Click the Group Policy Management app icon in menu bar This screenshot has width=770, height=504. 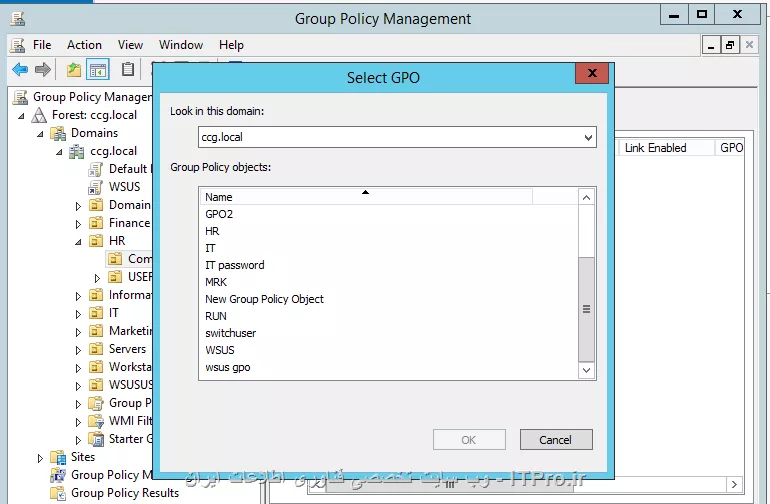point(18,45)
